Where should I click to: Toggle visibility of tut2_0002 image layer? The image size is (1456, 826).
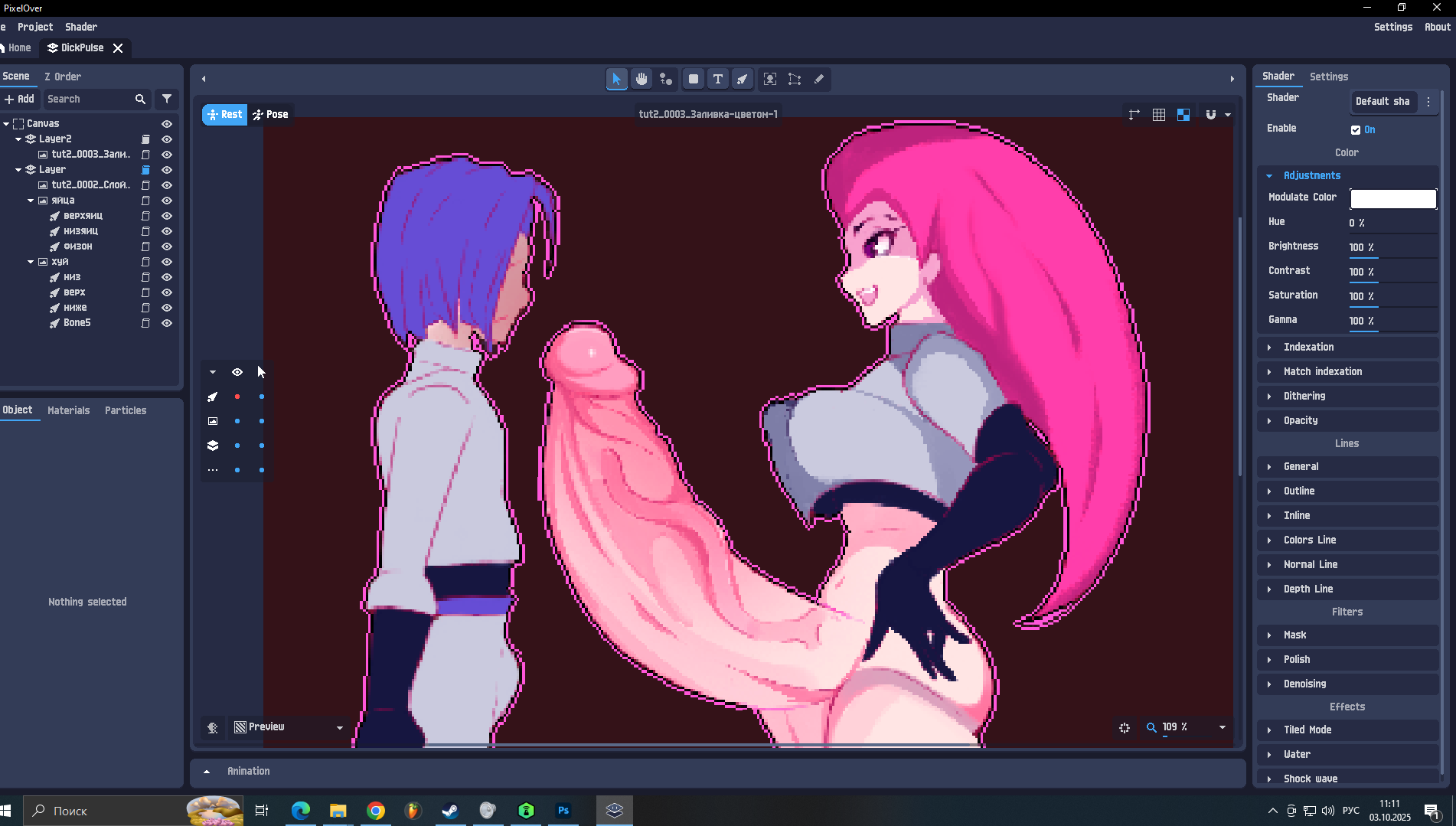click(x=167, y=185)
